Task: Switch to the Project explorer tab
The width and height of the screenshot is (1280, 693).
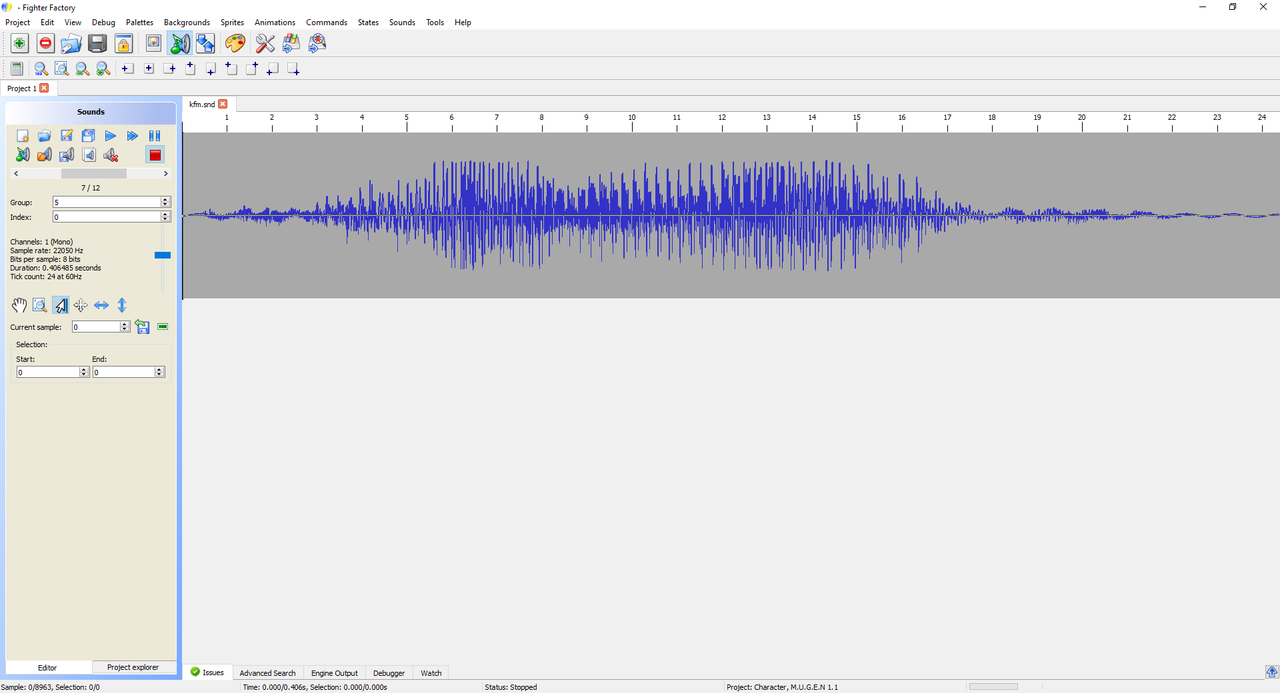Action: click(x=133, y=667)
